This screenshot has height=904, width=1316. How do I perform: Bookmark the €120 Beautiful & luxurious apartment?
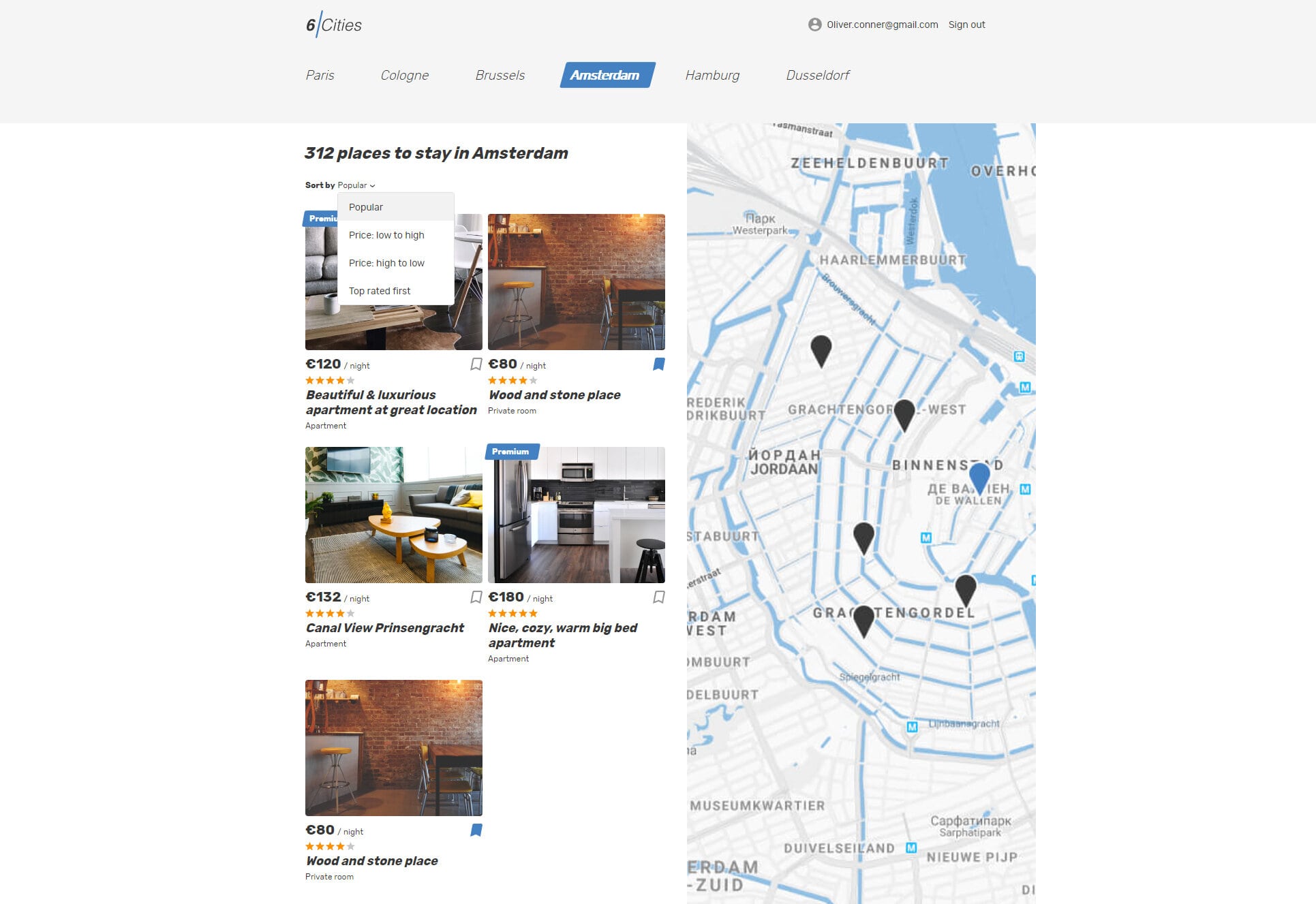coord(476,364)
